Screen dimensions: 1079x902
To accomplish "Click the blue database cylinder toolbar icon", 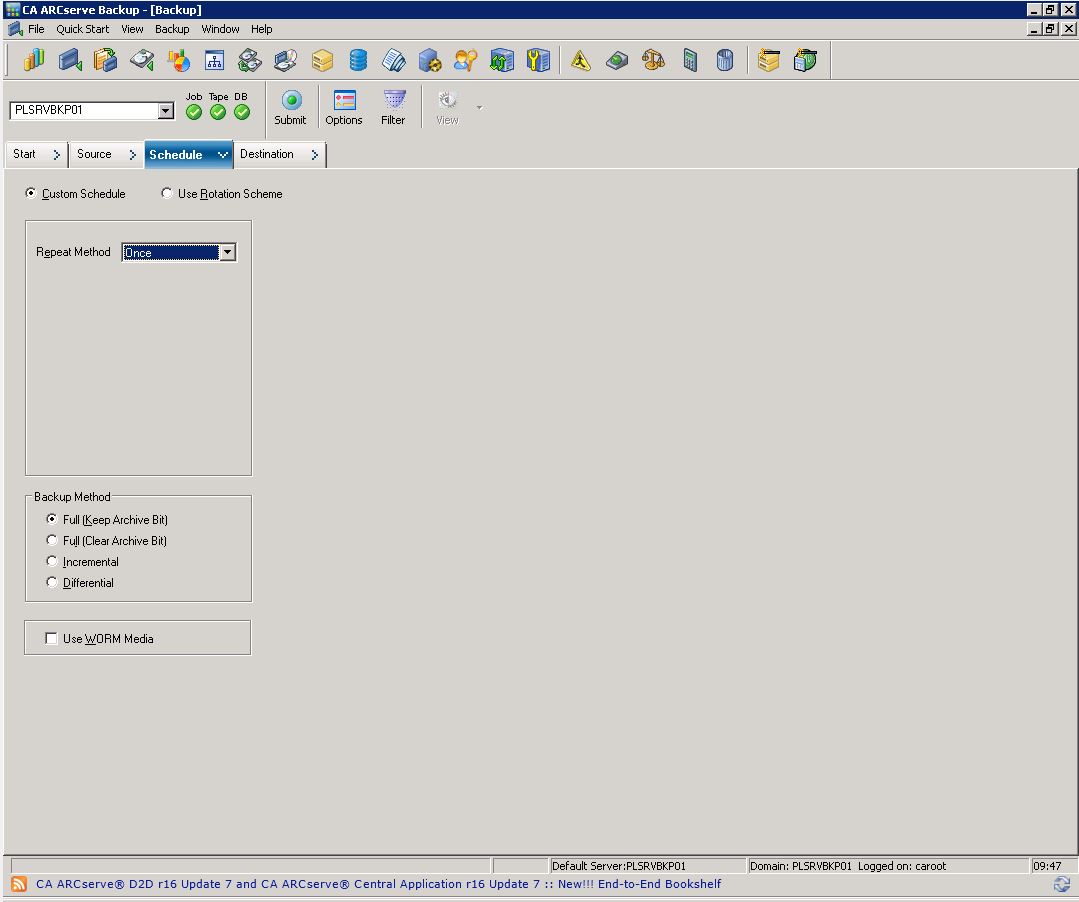I will [x=358, y=61].
